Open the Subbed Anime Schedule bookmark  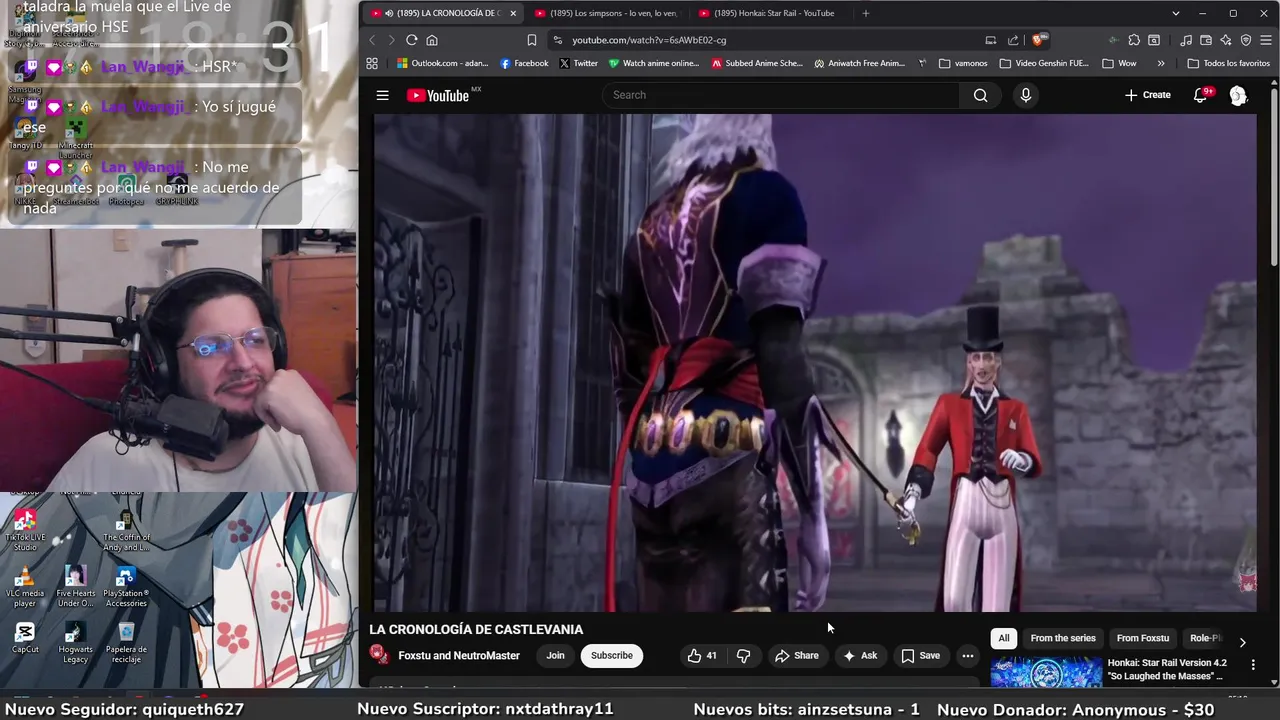click(757, 63)
